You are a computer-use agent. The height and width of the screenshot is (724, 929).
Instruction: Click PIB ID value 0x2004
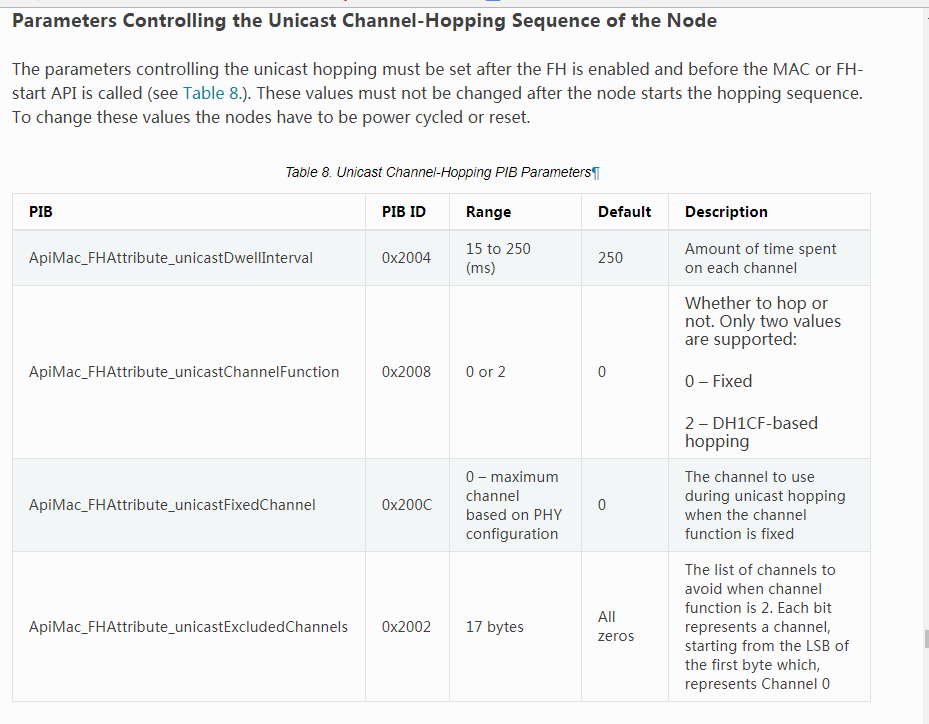tap(406, 258)
